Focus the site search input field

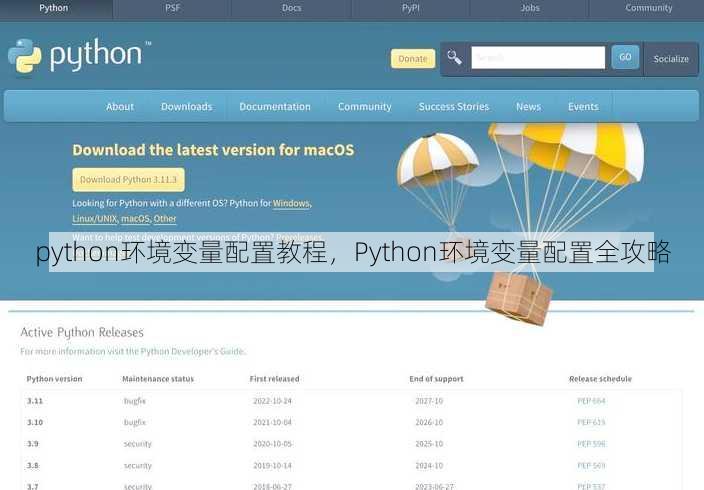(538, 57)
